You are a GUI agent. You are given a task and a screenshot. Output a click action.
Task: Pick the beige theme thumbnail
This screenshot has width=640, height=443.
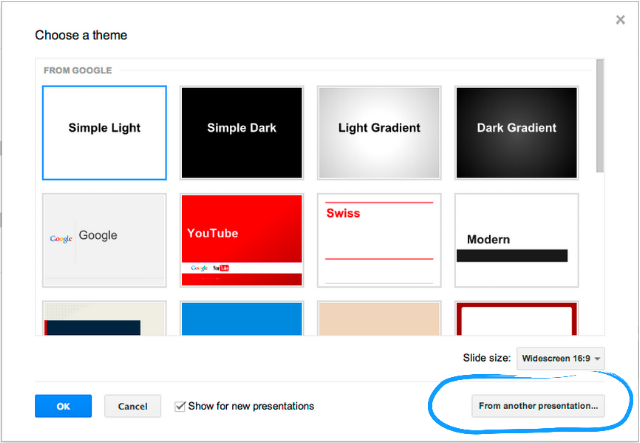point(379,318)
